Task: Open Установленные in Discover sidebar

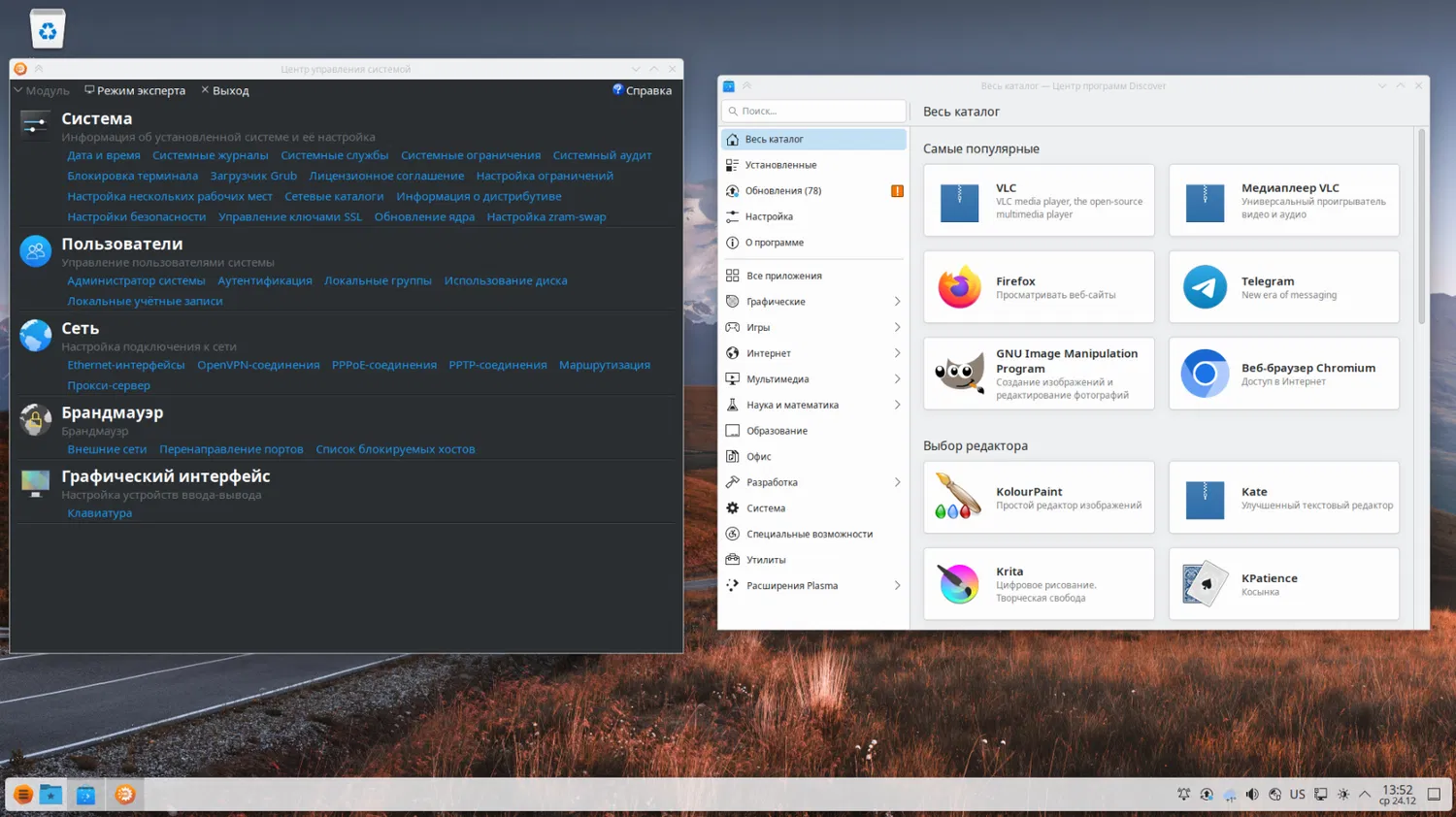Action: coord(813,165)
